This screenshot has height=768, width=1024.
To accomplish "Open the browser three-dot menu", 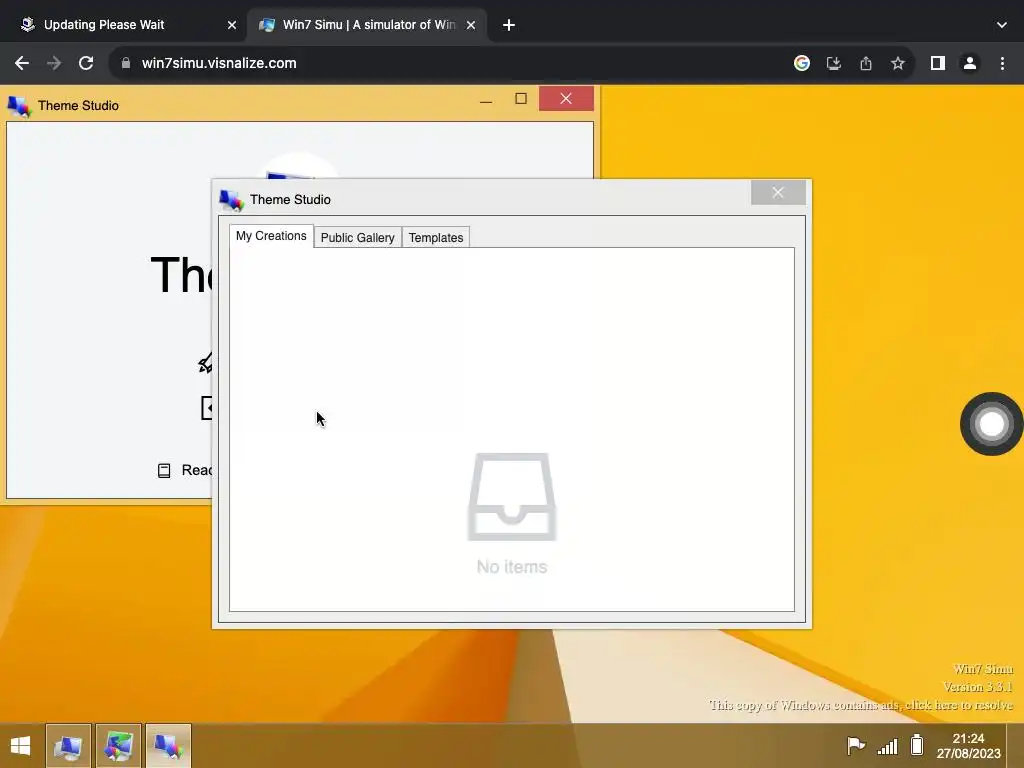I will click(1002, 63).
